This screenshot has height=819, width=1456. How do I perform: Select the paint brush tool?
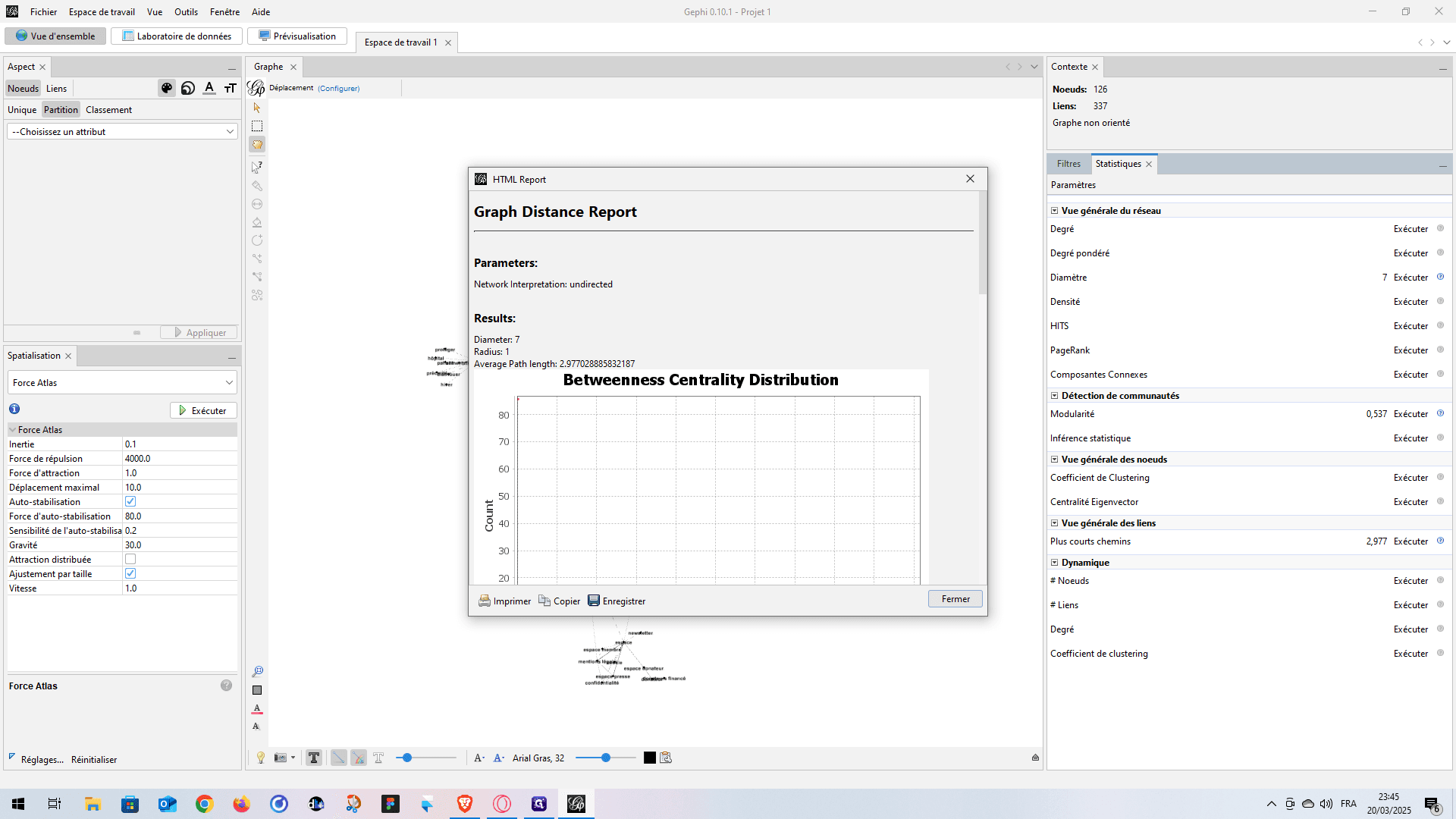point(257,186)
